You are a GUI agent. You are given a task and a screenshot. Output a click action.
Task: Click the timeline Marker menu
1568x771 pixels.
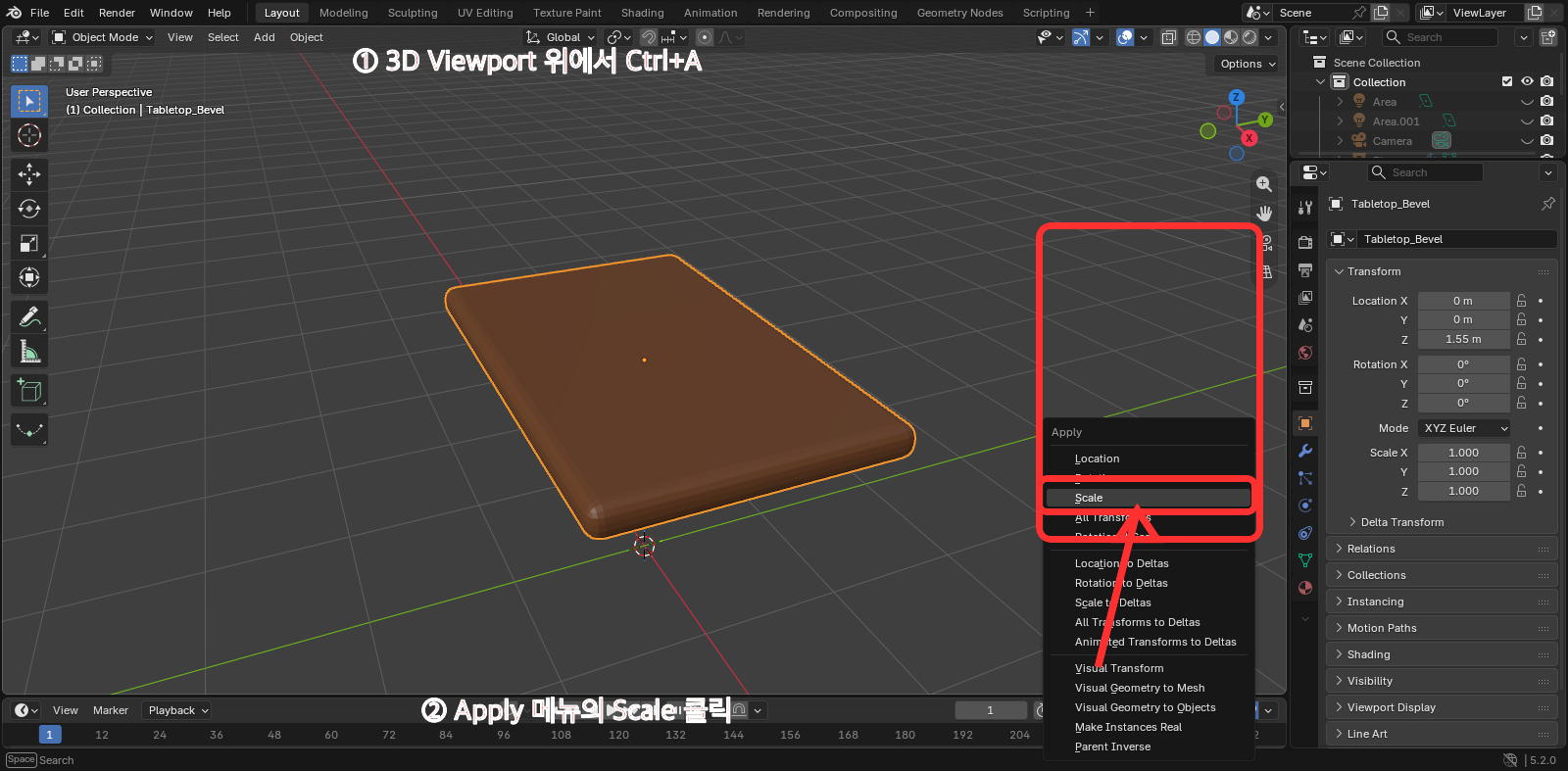tap(111, 710)
